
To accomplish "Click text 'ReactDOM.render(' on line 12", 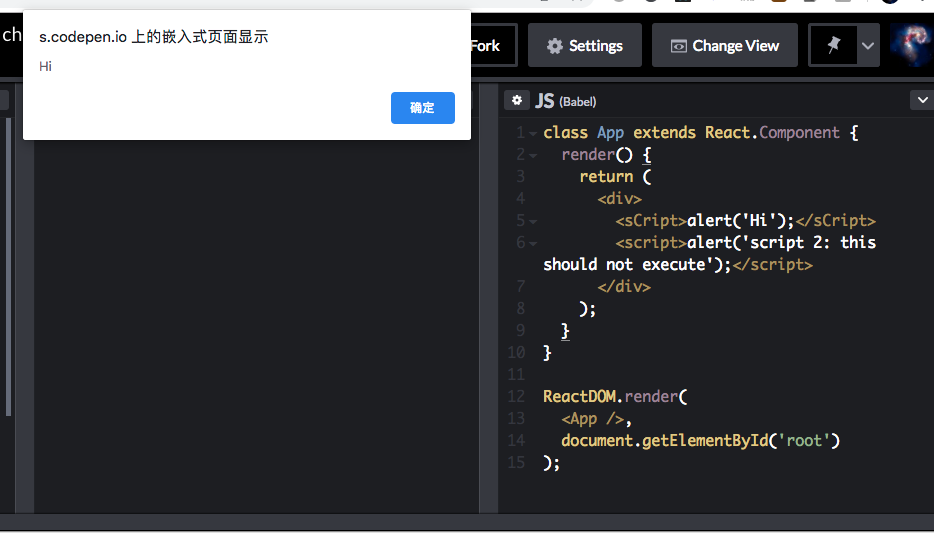I will click(x=615, y=397).
